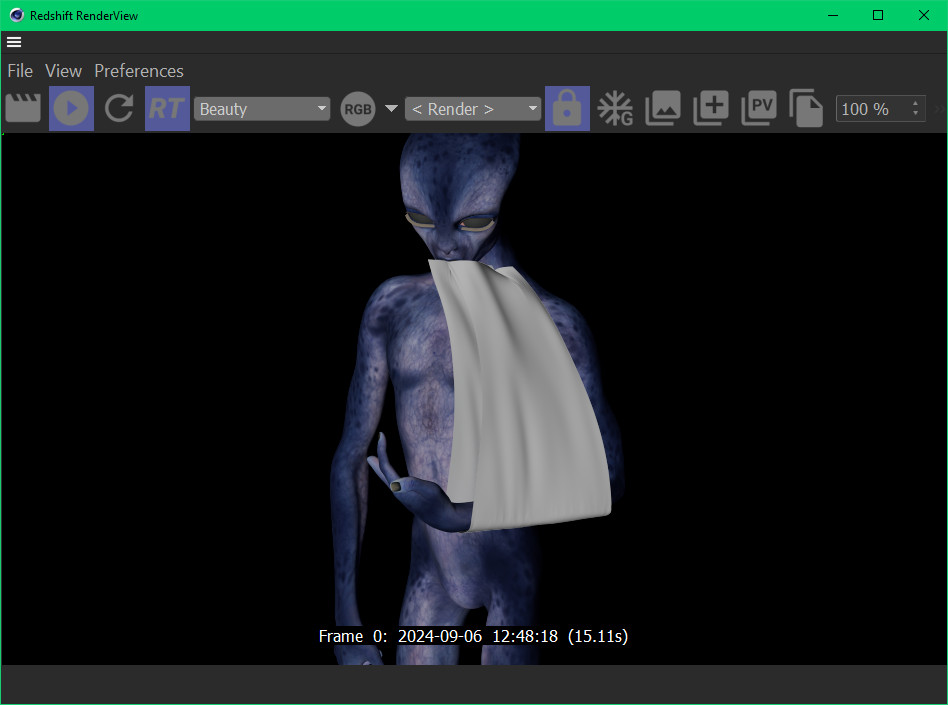The height and width of the screenshot is (705, 948).
Task: Click the RGB channel button
Action: [x=358, y=109]
